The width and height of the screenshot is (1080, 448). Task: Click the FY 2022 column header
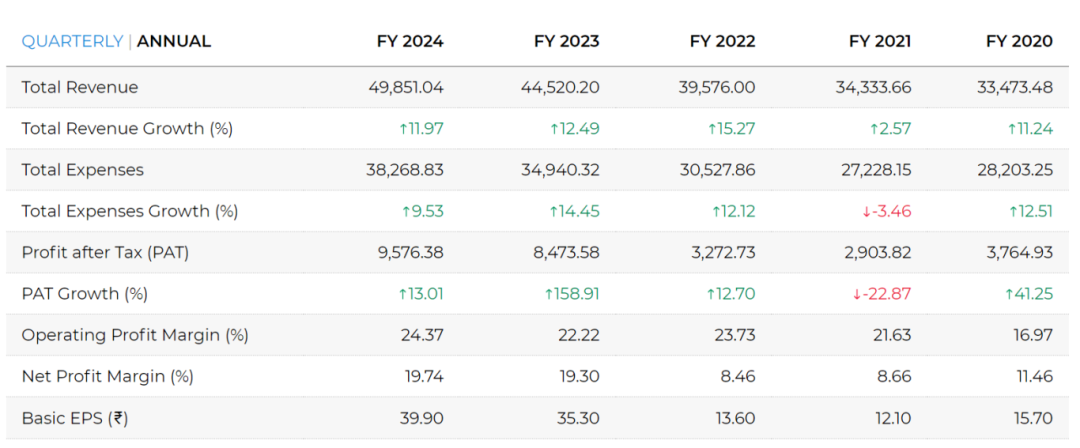[722, 41]
